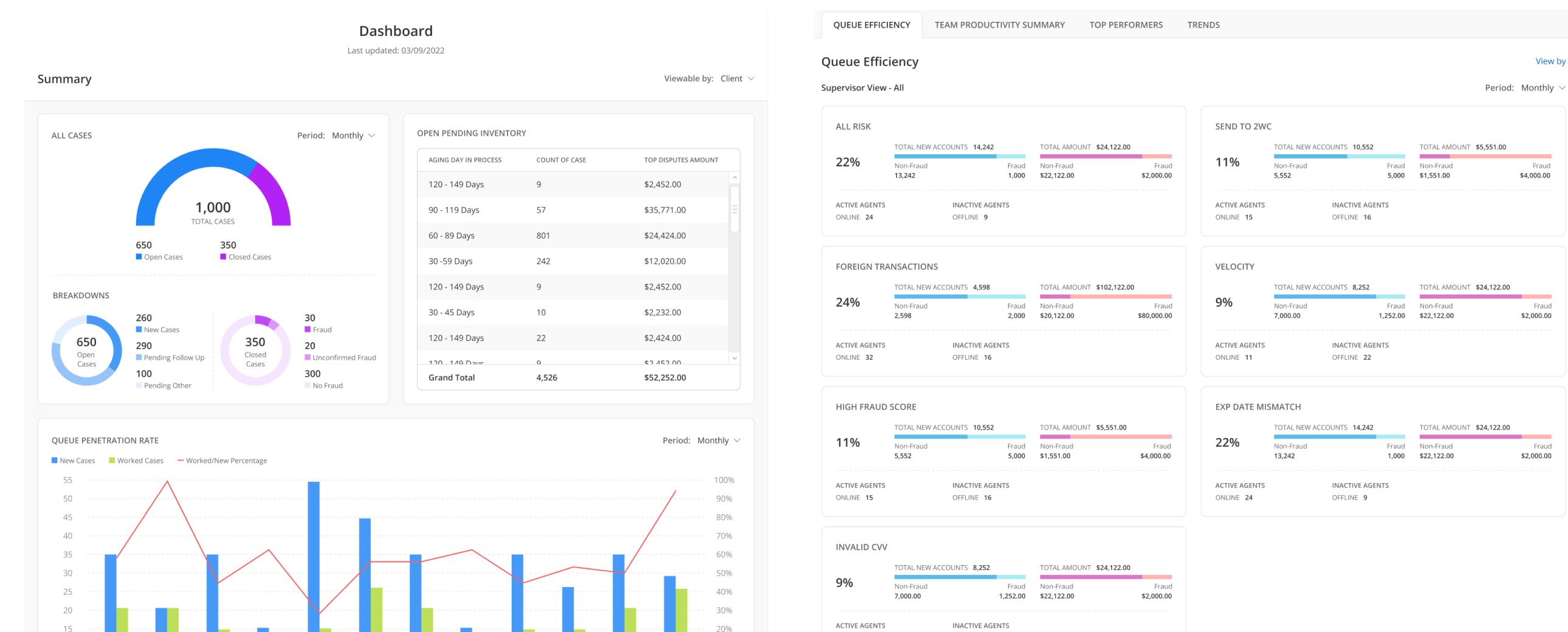1568x632 pixels.
Task: Sort by Top Disputes Amount column
Action: tap(681, 160)
